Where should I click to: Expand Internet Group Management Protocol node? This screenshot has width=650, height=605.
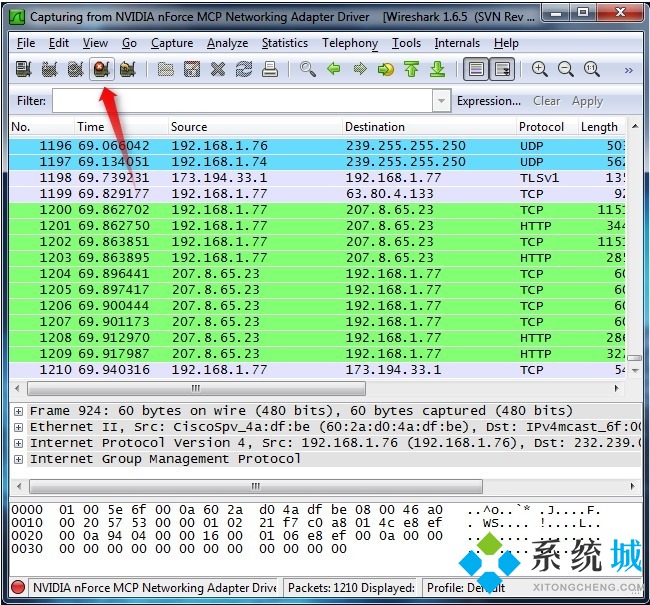click(x=18, y=459)
